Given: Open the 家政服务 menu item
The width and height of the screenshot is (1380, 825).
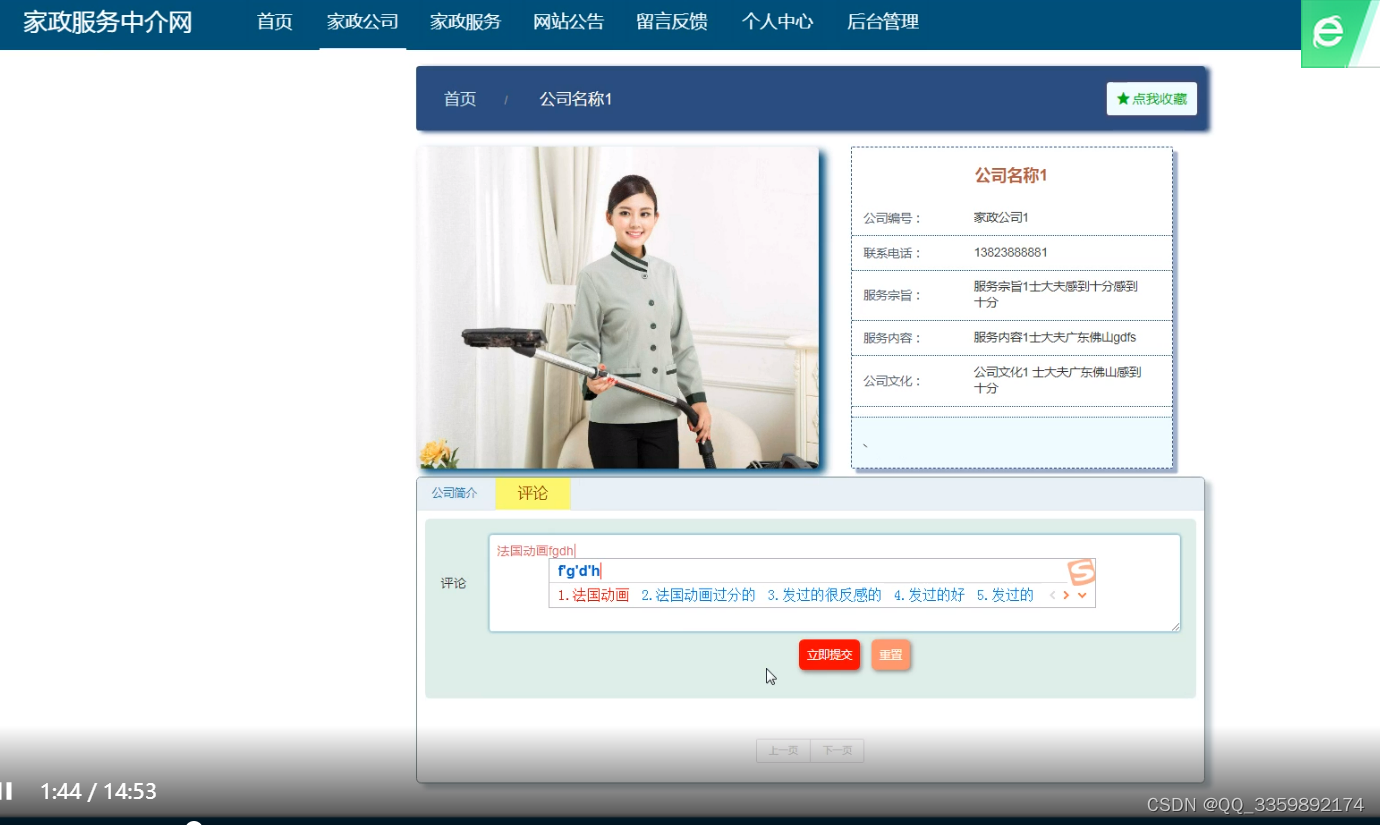Looking at the screenshot, I should click(466, 22).
